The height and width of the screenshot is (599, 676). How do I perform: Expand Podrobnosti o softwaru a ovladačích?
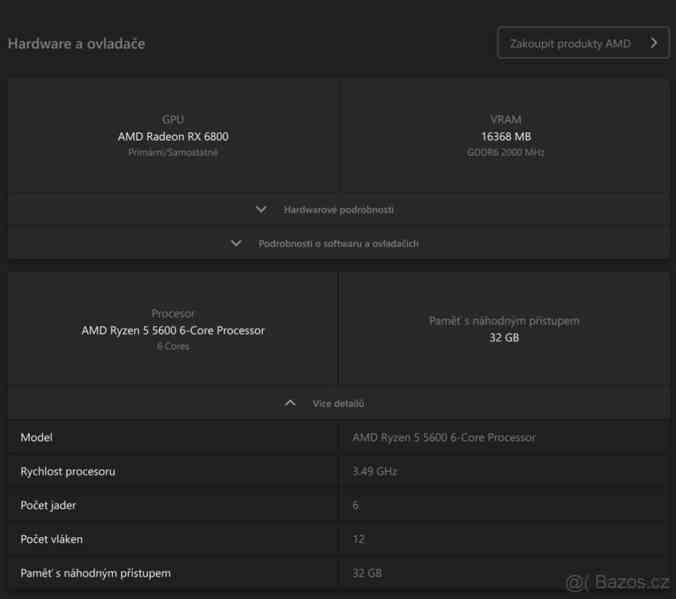(x=338, y=244)
